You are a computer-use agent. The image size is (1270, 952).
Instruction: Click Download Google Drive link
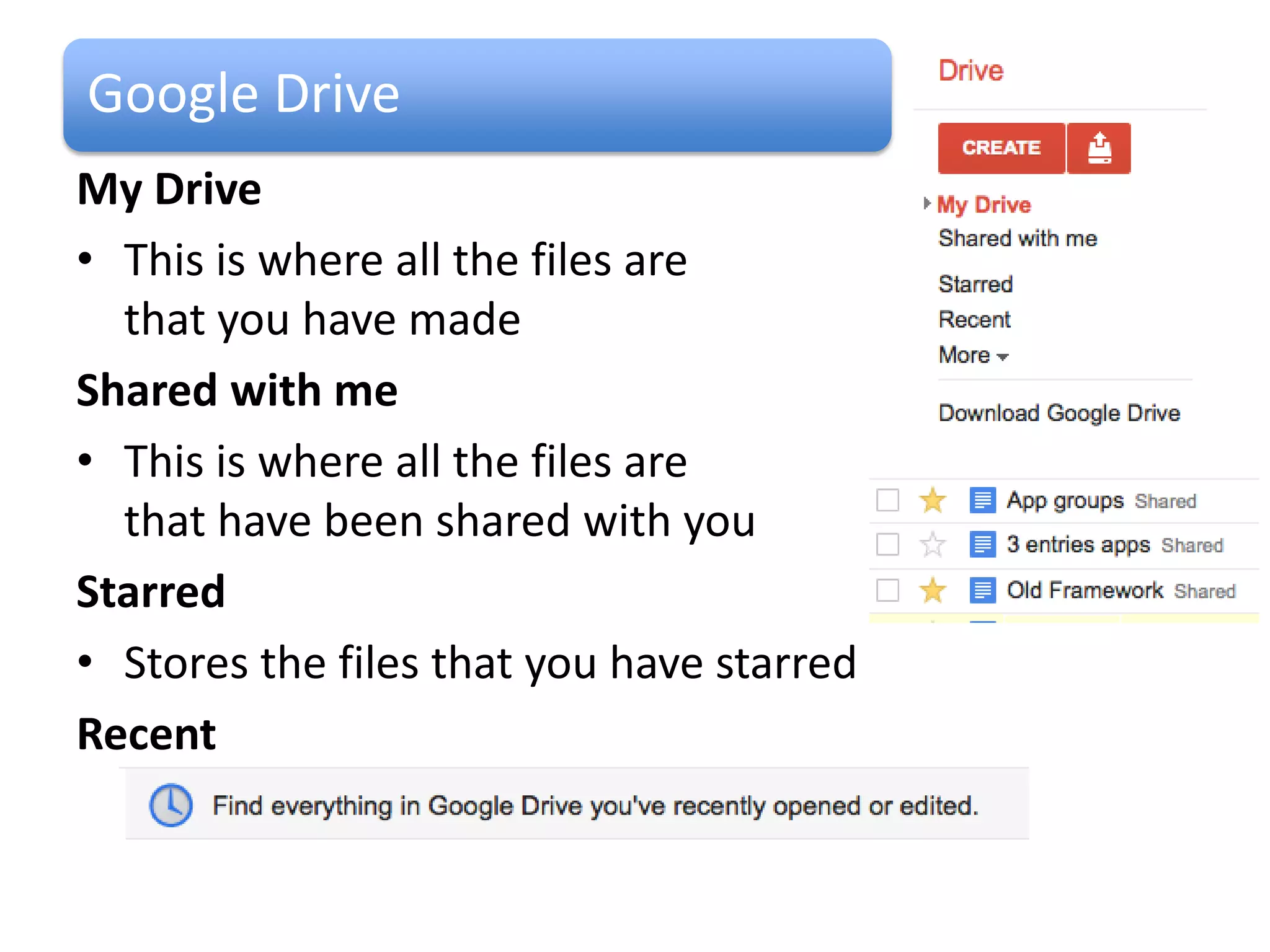tap(1059, 413)
